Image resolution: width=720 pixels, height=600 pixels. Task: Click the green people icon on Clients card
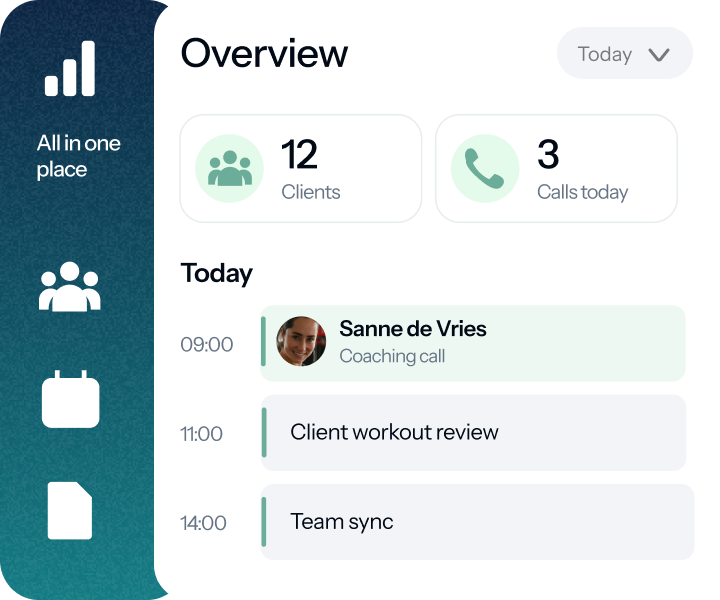pyautogui.click(x=230, y=168)
